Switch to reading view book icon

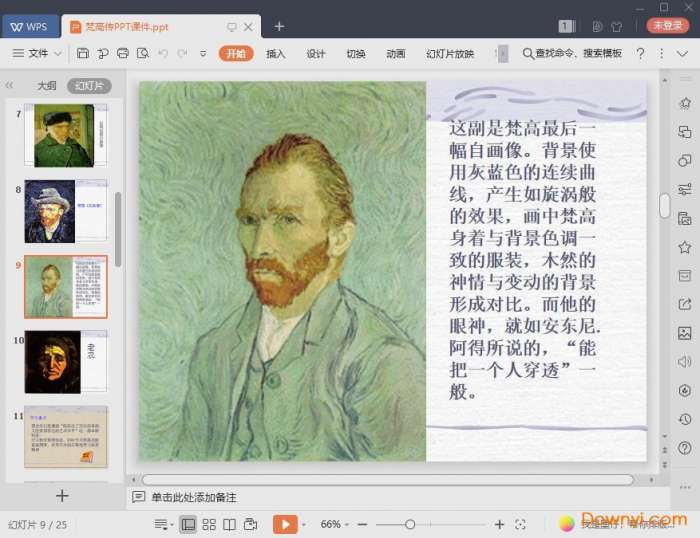(229, 524)
